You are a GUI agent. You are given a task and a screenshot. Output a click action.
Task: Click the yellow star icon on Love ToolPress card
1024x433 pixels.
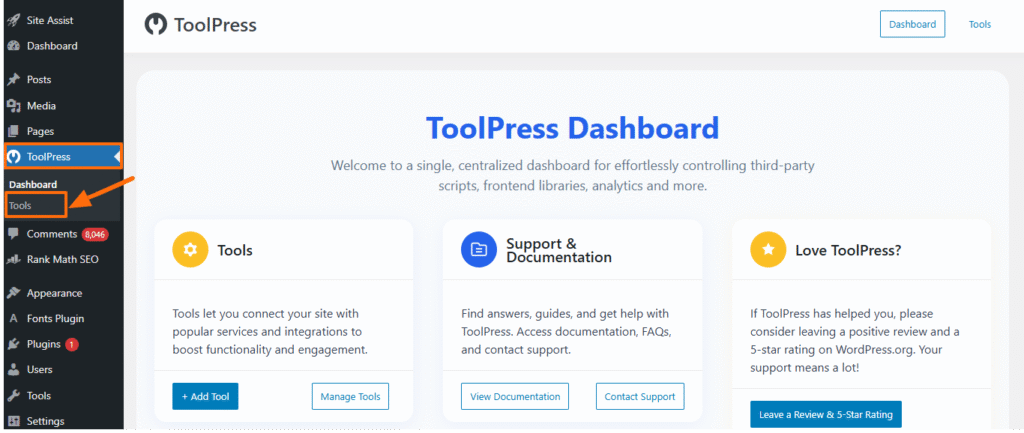768,250
